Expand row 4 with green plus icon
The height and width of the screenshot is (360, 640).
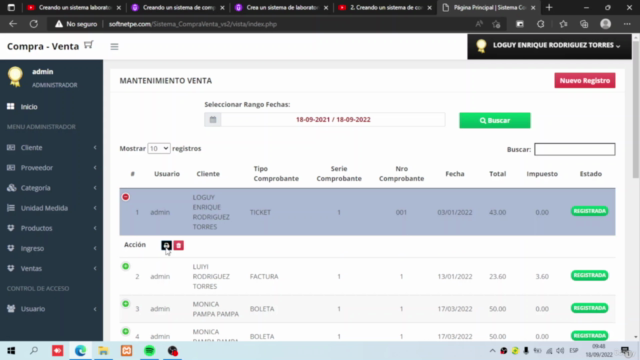[x=126, y=332]
